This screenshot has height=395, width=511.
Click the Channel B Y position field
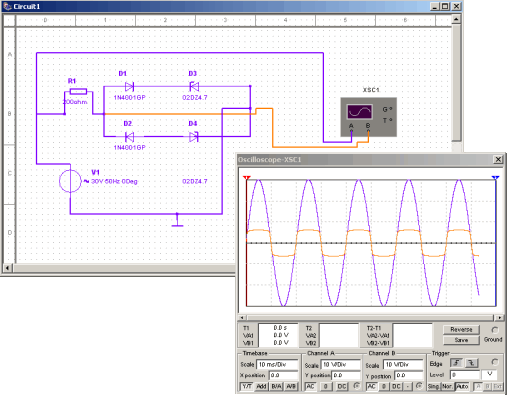[x=409, y=375]
